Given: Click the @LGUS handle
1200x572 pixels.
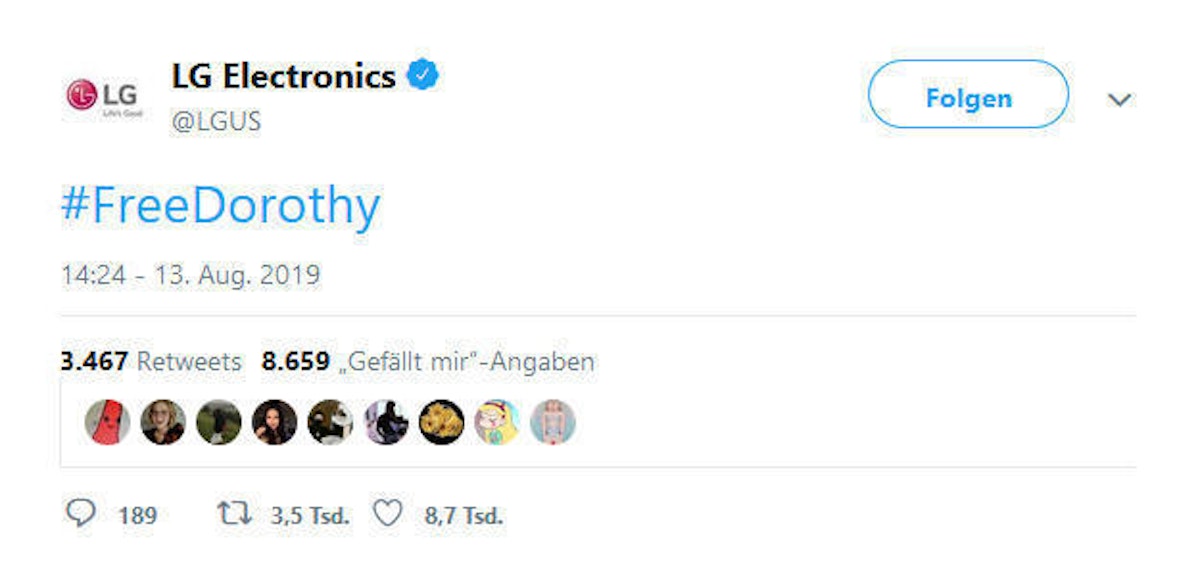Looking at the screenshot, I should pos(217,121).
